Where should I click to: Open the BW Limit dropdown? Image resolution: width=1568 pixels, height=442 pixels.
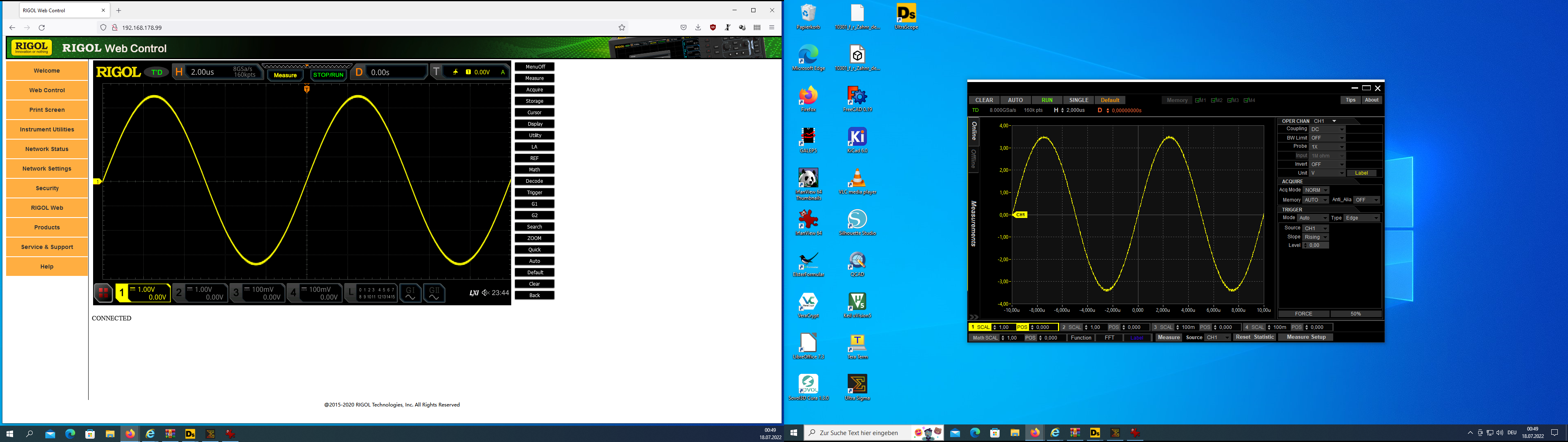[x=1327, y=138]
